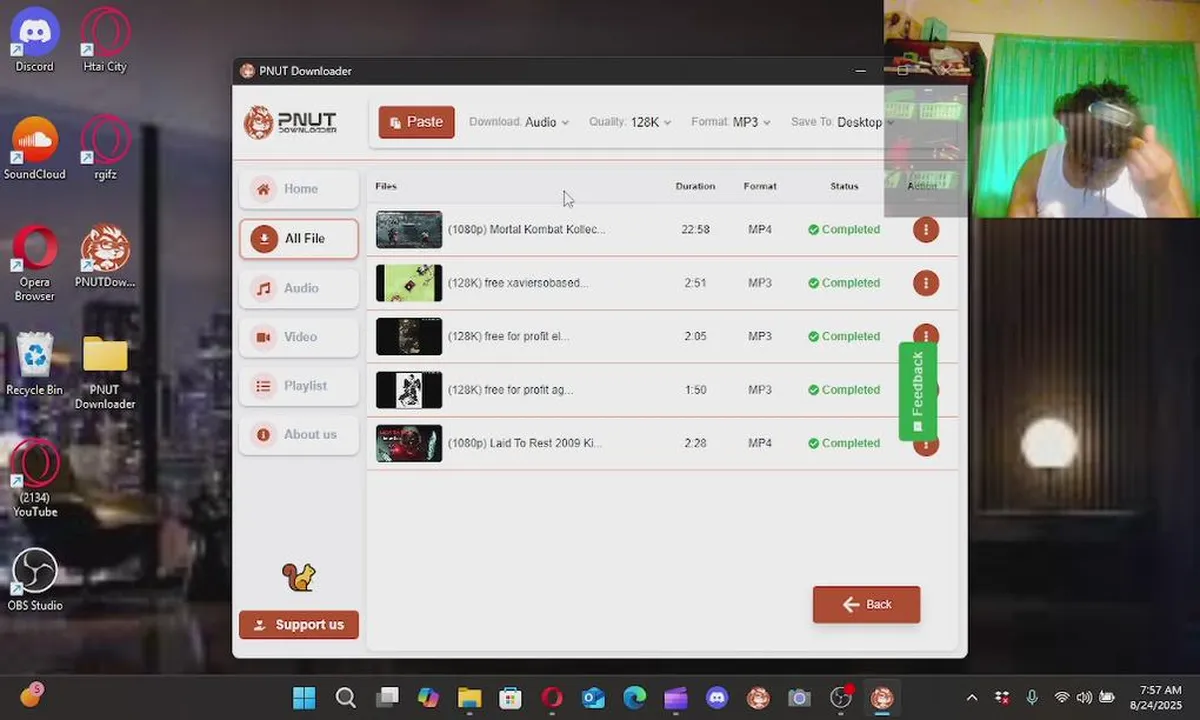
Task: Open the PNUT Downloader desktop folder
Action: tap(105, 371)
